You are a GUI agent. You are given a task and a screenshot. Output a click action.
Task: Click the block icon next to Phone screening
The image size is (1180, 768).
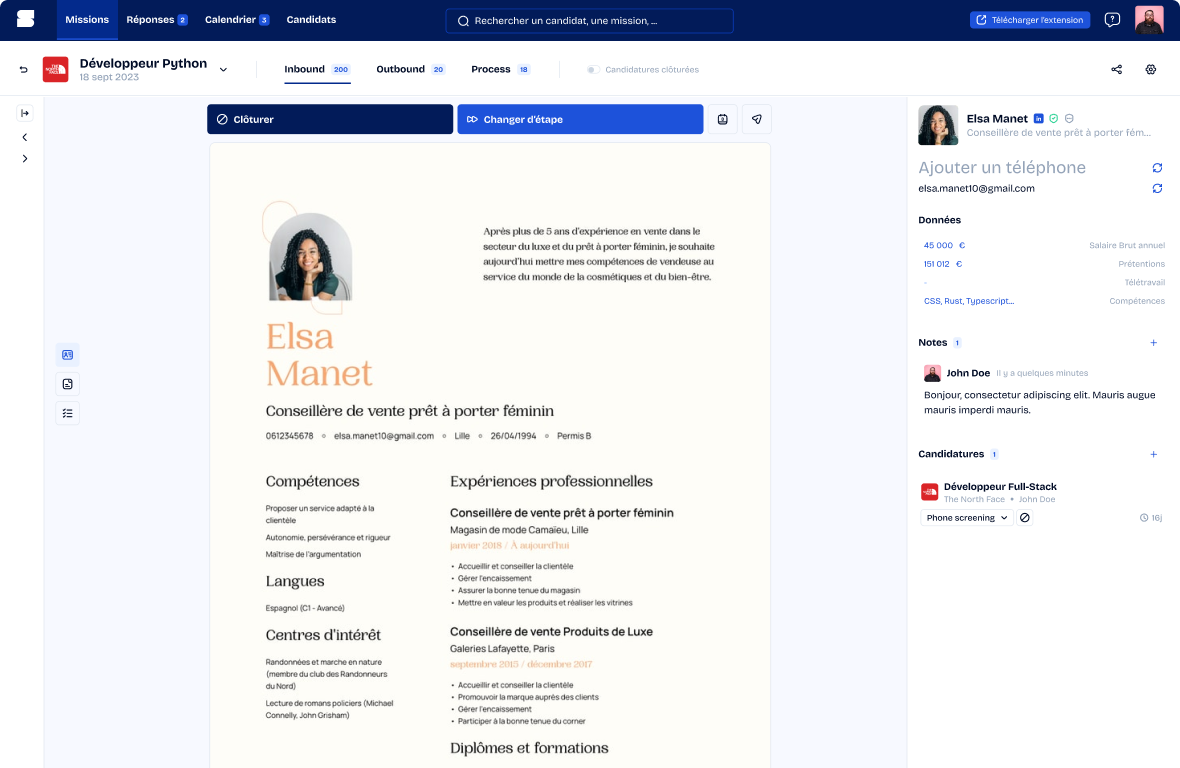pyautogui.click(x=1025, y=518)
